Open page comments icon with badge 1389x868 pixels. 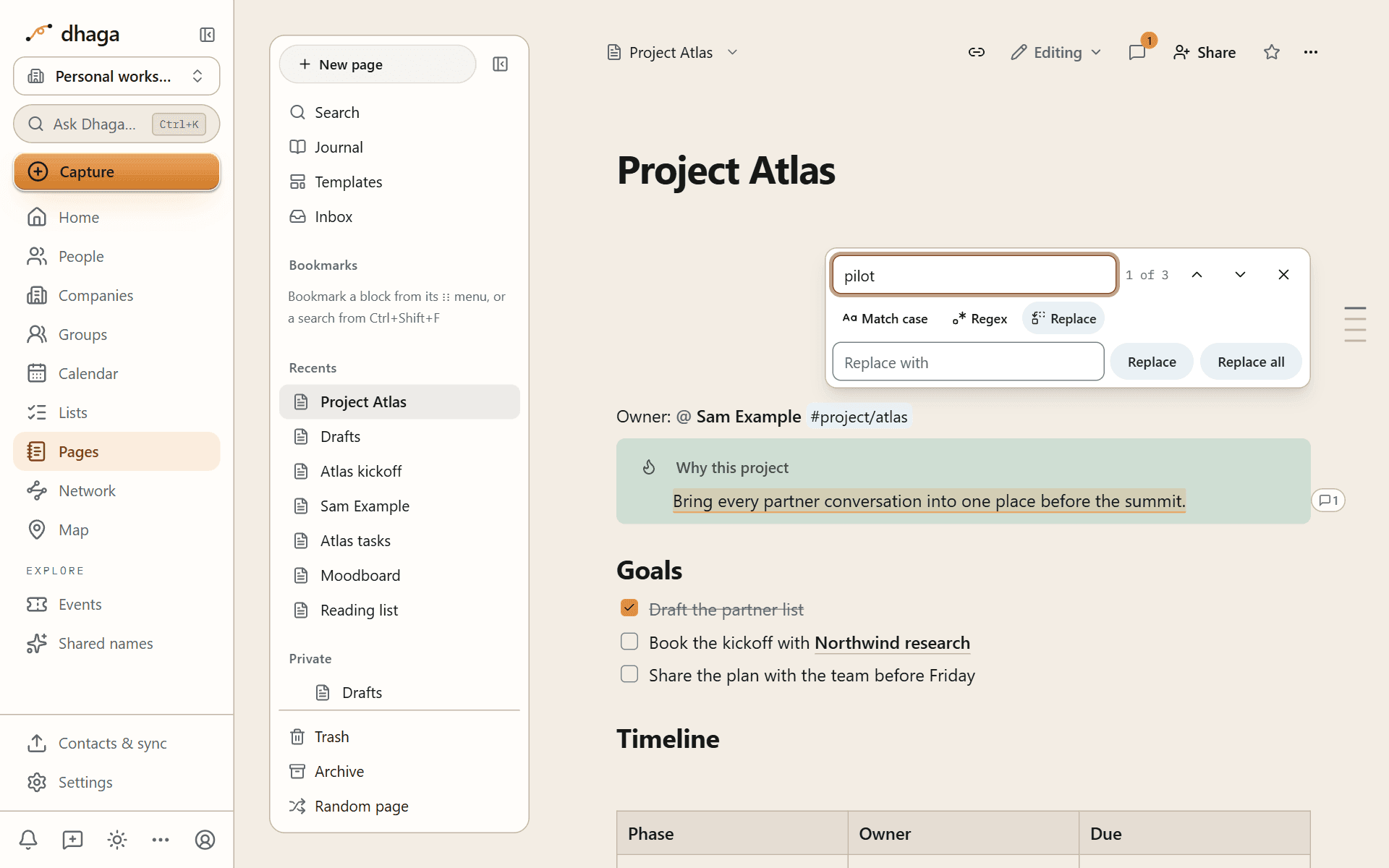1137,52
